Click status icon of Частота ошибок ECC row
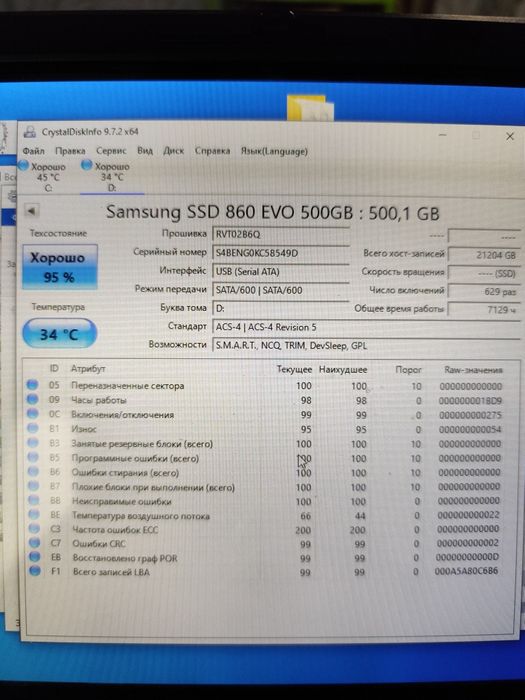Screen dimensions: 525x700 click(34, 529)
